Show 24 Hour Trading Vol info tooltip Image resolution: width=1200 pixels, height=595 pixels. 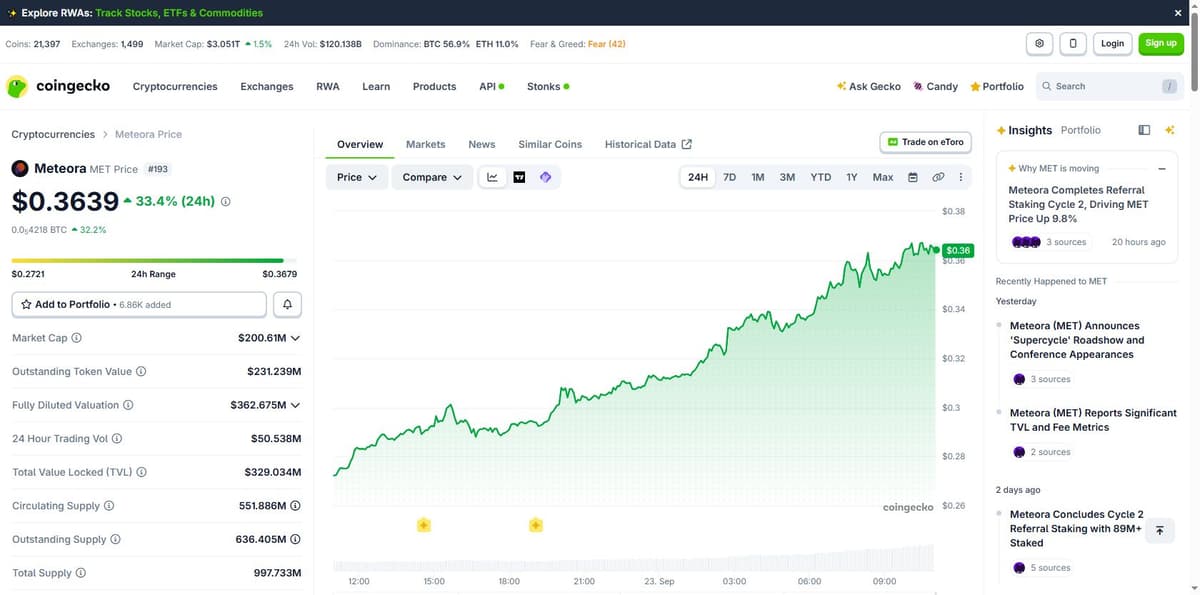[x=117, y=439]
